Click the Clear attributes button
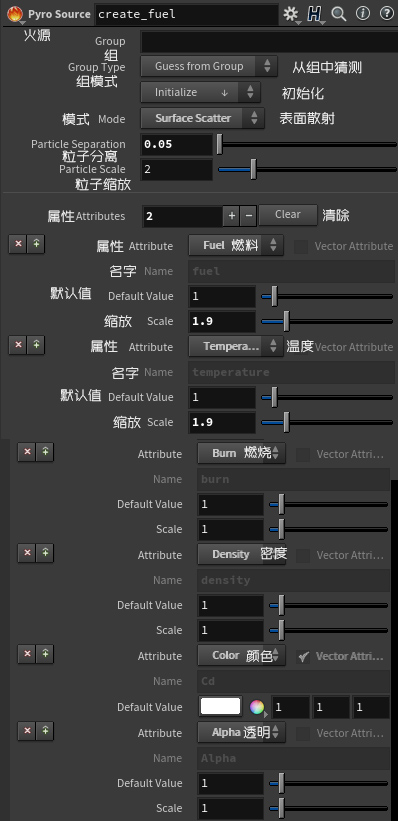398x821 pixels. [288, 215]
